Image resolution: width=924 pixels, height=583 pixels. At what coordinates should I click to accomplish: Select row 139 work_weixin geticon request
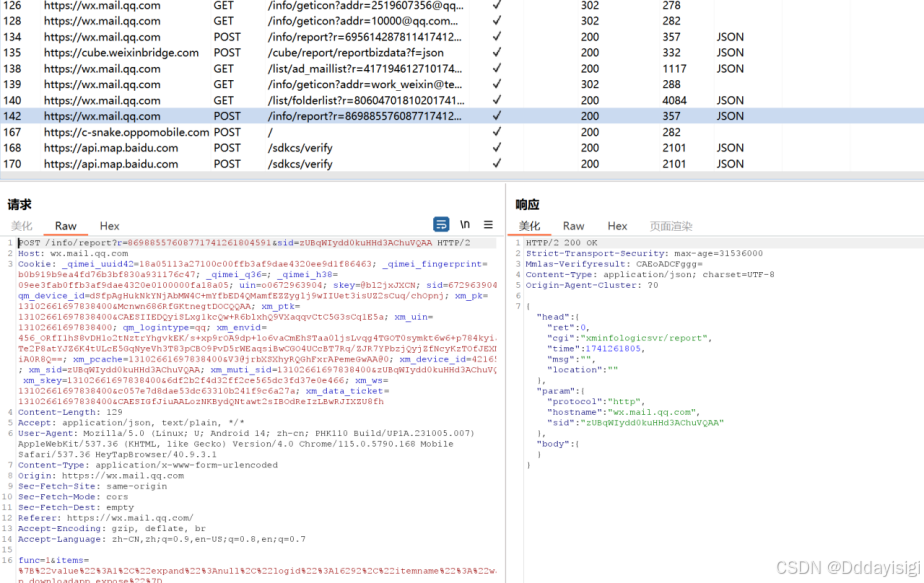coord(462,84)
